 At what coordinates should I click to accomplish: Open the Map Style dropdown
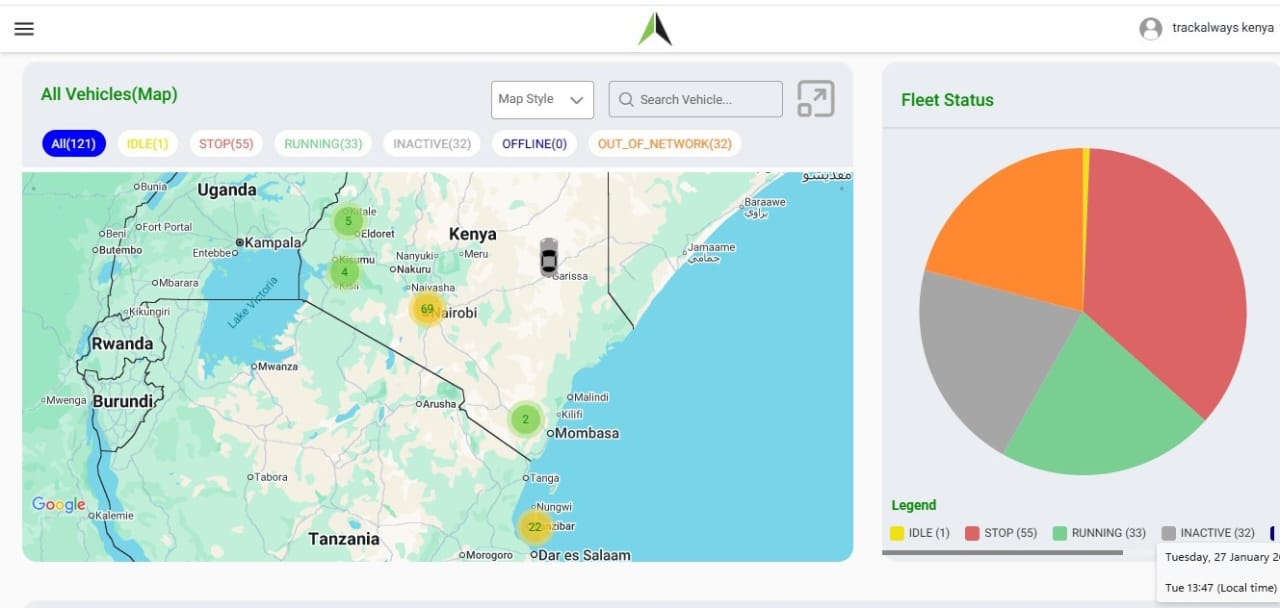541,99
